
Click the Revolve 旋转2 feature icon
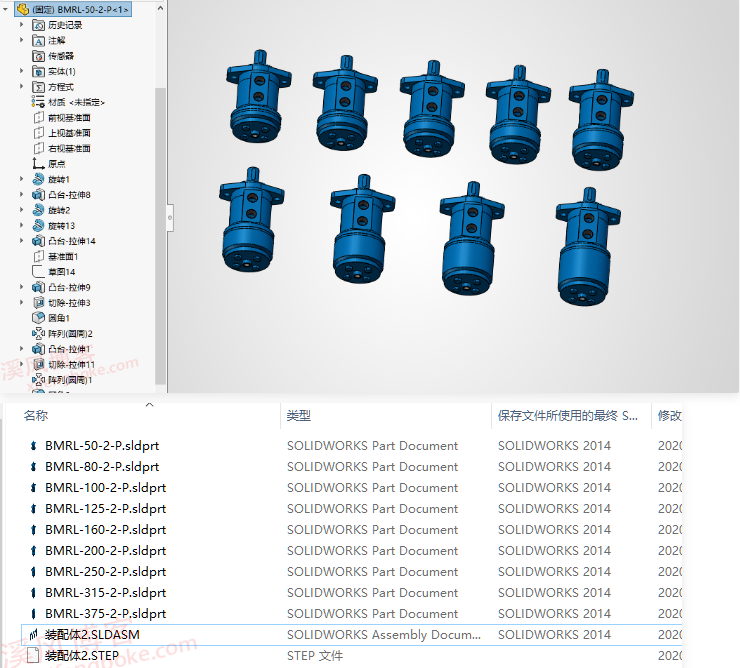(x=38, y=210)
